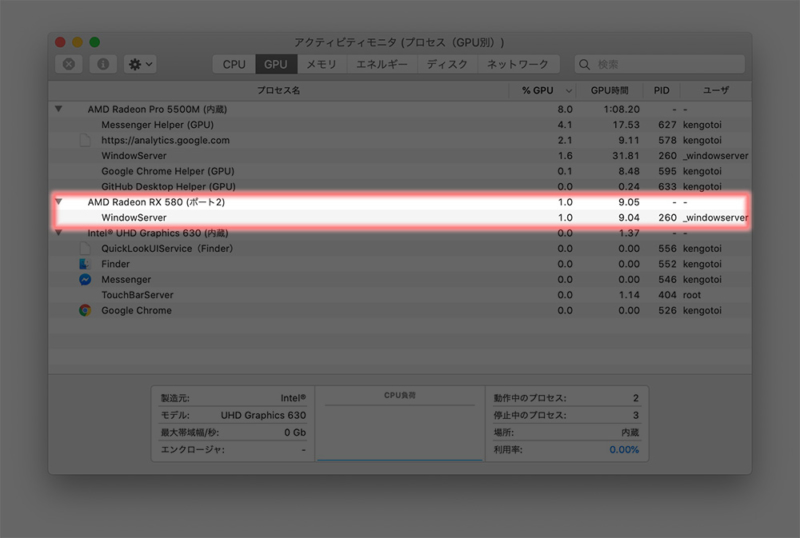The width and height of the screenshot is (800, 538).
Task: Select the TouchBarServer process row
Action: coord(399,295)
